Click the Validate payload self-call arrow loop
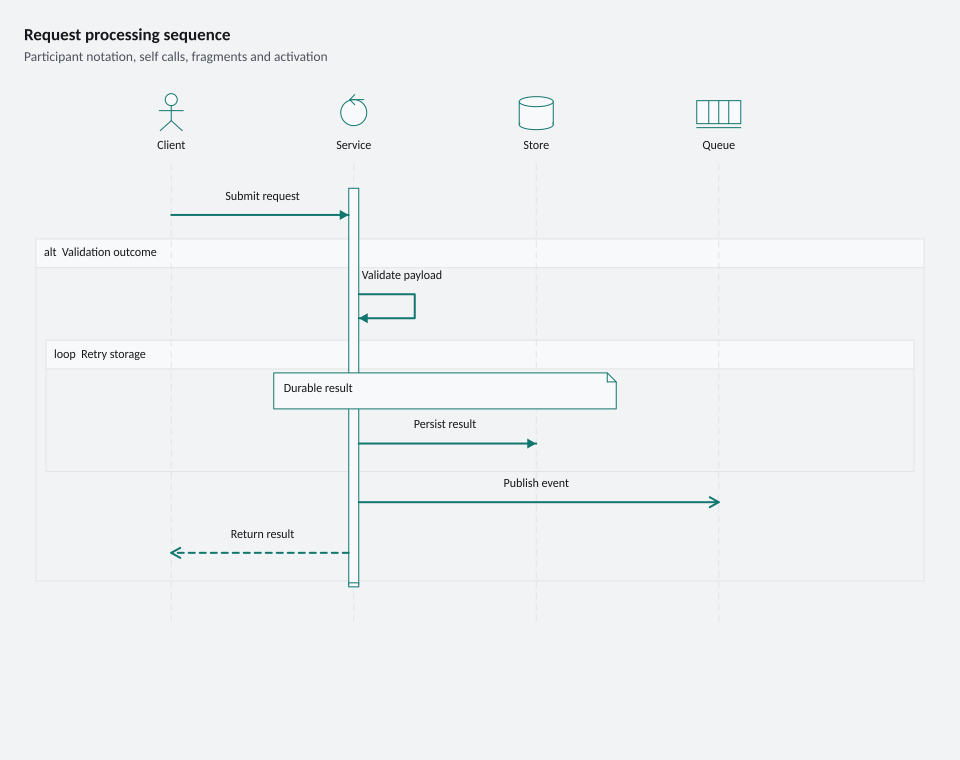Image resolution: width=960 pixels, height=760 pixels. pos(387,306)
